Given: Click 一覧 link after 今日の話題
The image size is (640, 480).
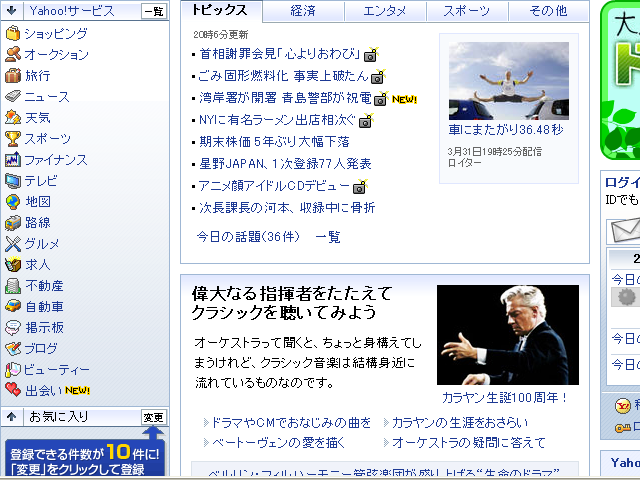Looking at the screenshot, I should (328, 237).
